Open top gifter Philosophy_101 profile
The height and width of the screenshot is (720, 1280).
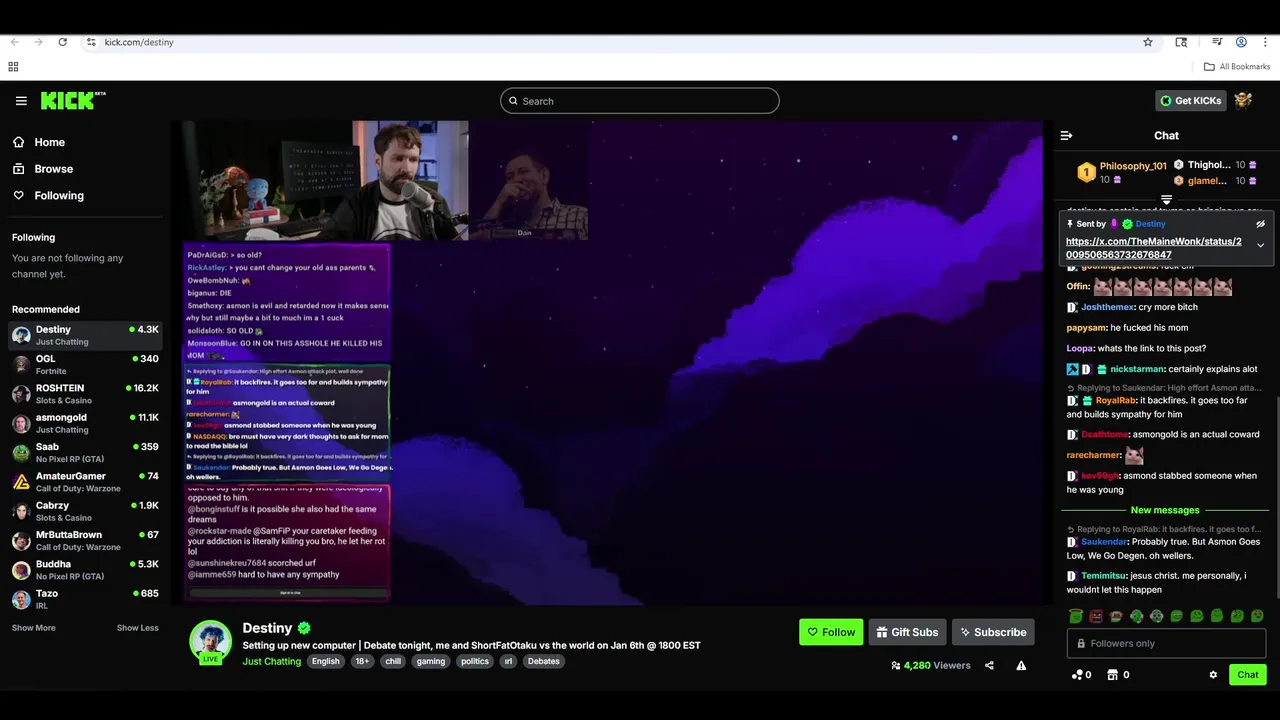1133,166
